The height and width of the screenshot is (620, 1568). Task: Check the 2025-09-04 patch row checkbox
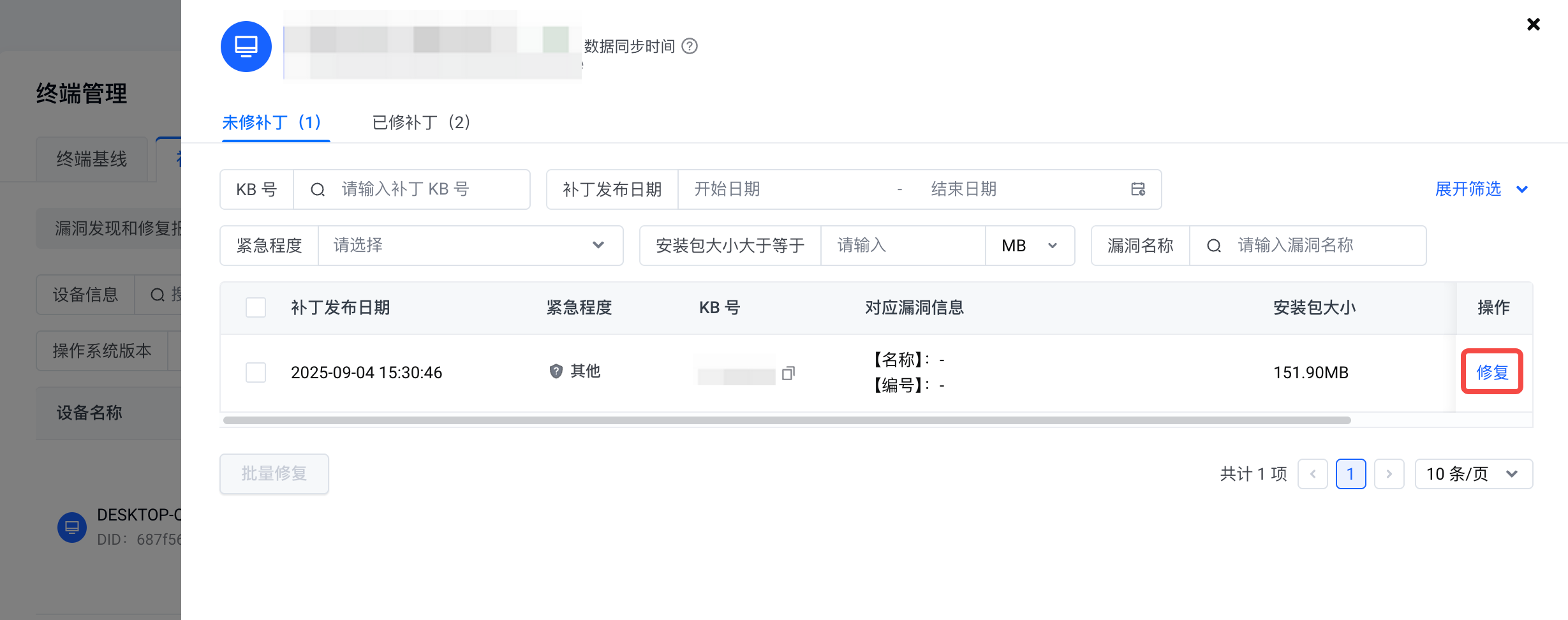click(255, 372)
